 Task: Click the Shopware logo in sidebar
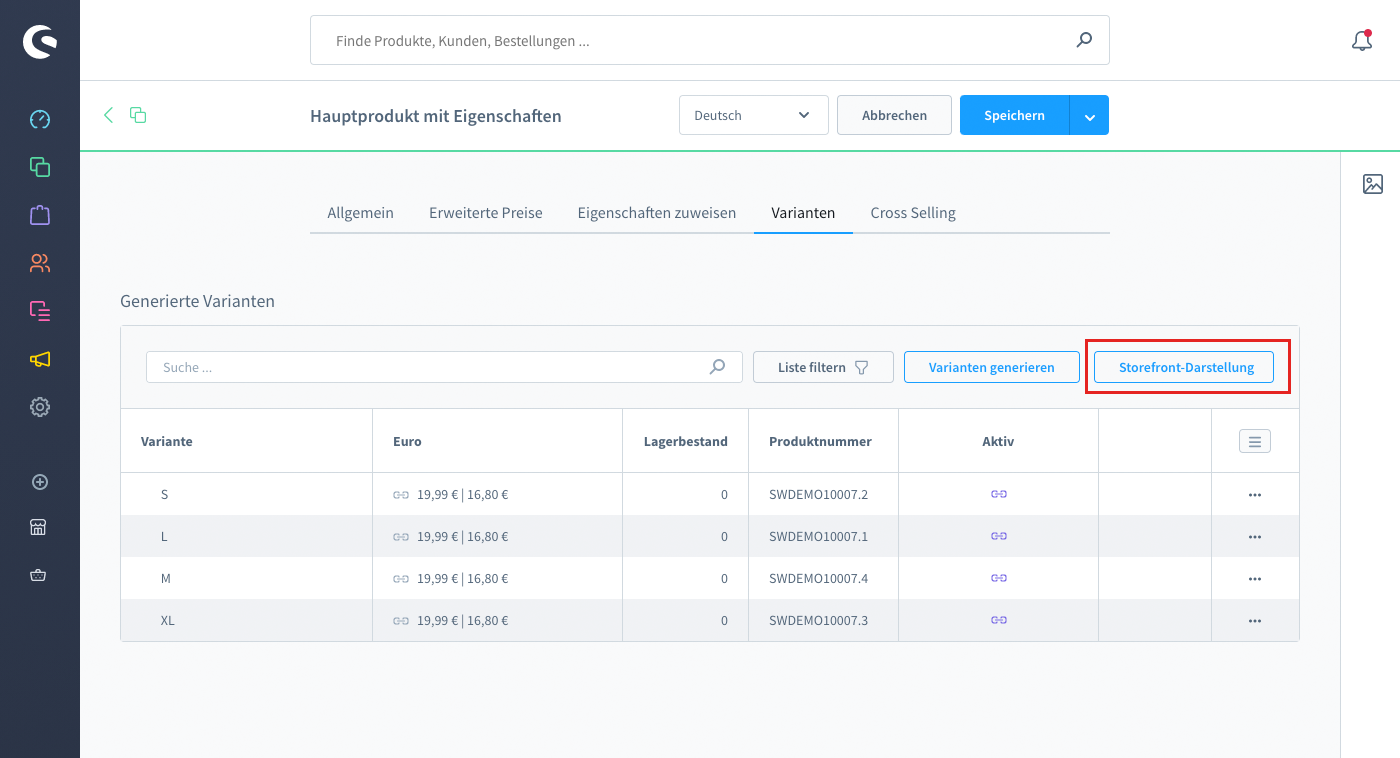[40, 41]
